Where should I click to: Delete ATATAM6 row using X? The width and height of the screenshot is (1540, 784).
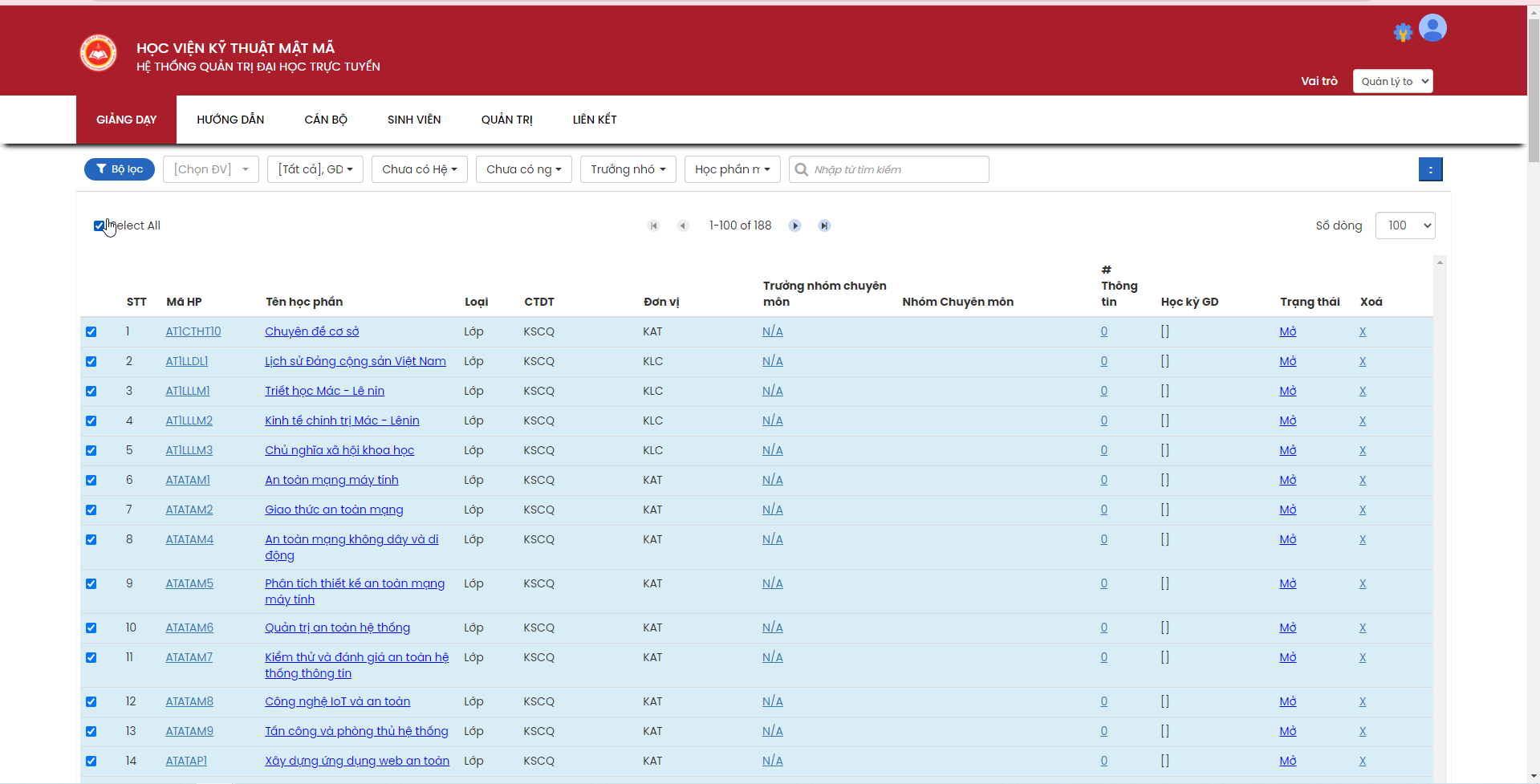pyautogui.click(x=1363, y=628)
